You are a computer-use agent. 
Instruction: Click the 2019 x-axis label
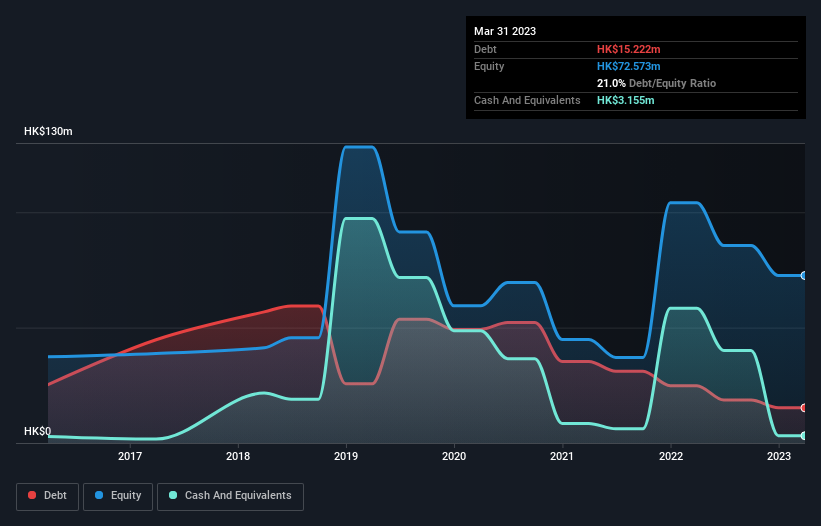pyautogui.click(x=346, y=456)
